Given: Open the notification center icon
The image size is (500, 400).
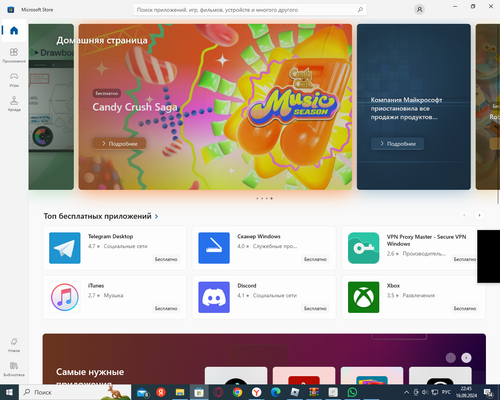Looking at the screenshot, I should (489, 392).
